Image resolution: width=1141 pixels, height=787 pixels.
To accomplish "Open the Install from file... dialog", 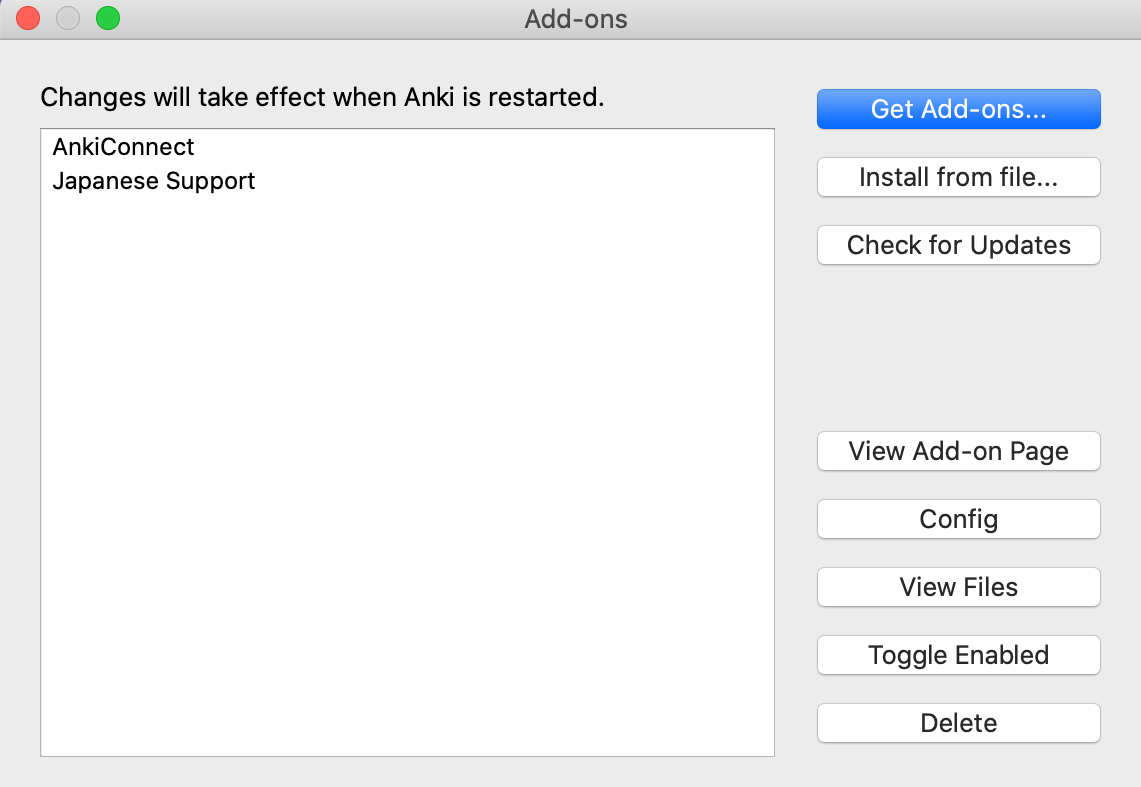I will pyautogui.click(x=958, y=177).
